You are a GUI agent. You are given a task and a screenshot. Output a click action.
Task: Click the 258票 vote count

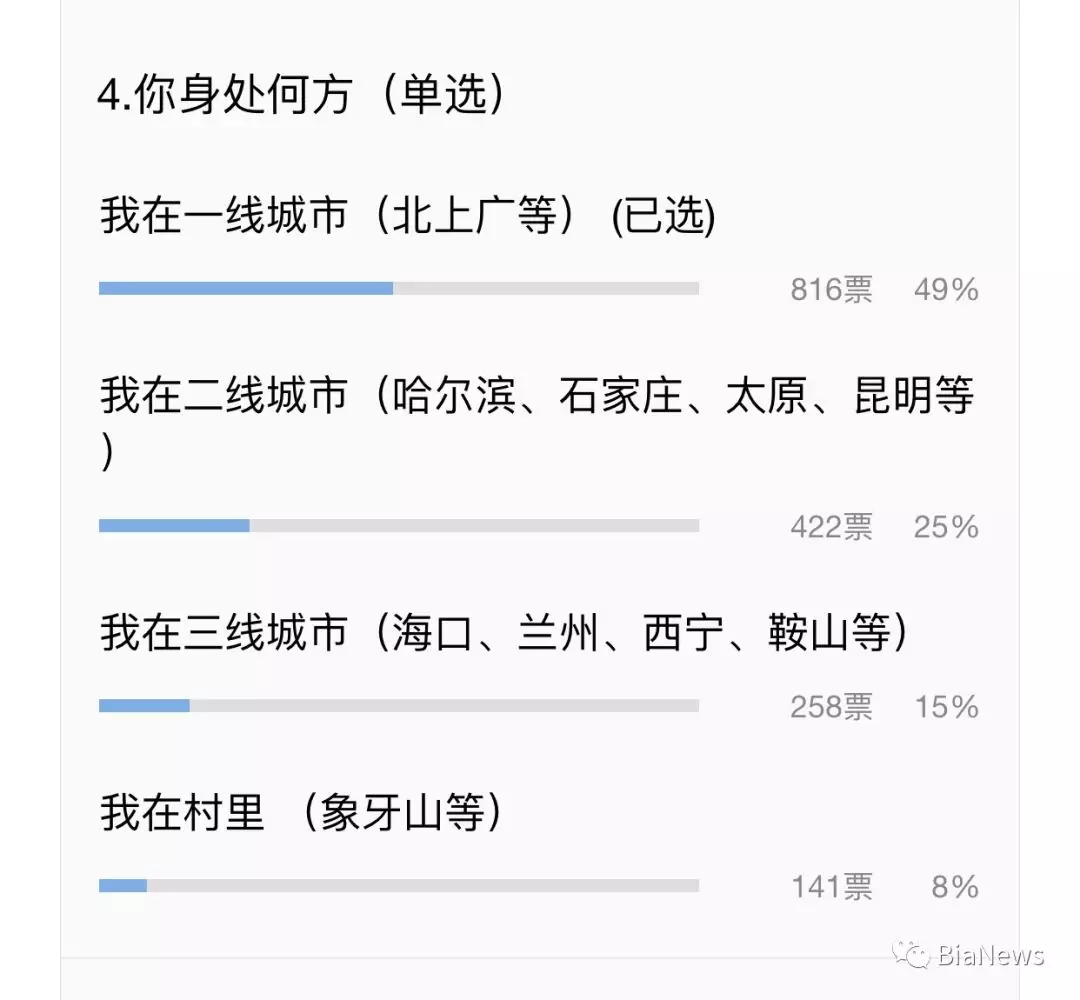pos(831,707)
